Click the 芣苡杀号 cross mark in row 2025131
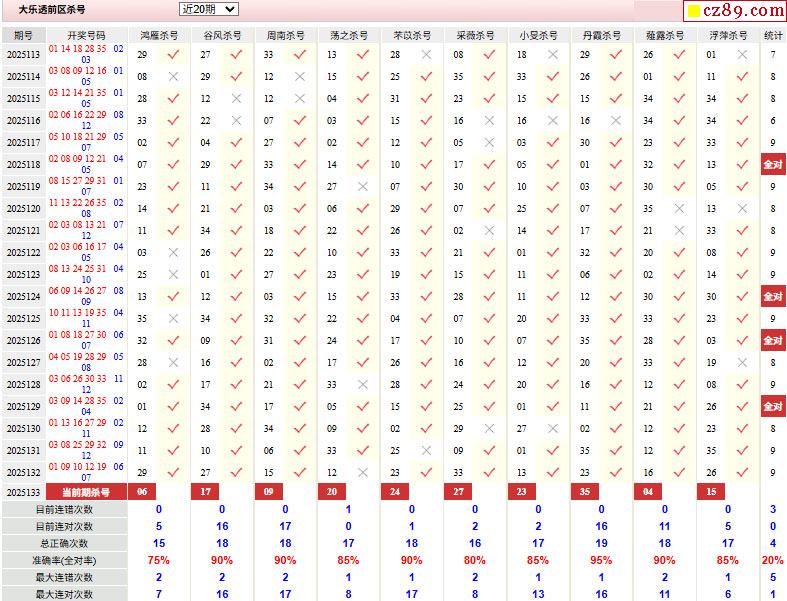 point(426,451)
